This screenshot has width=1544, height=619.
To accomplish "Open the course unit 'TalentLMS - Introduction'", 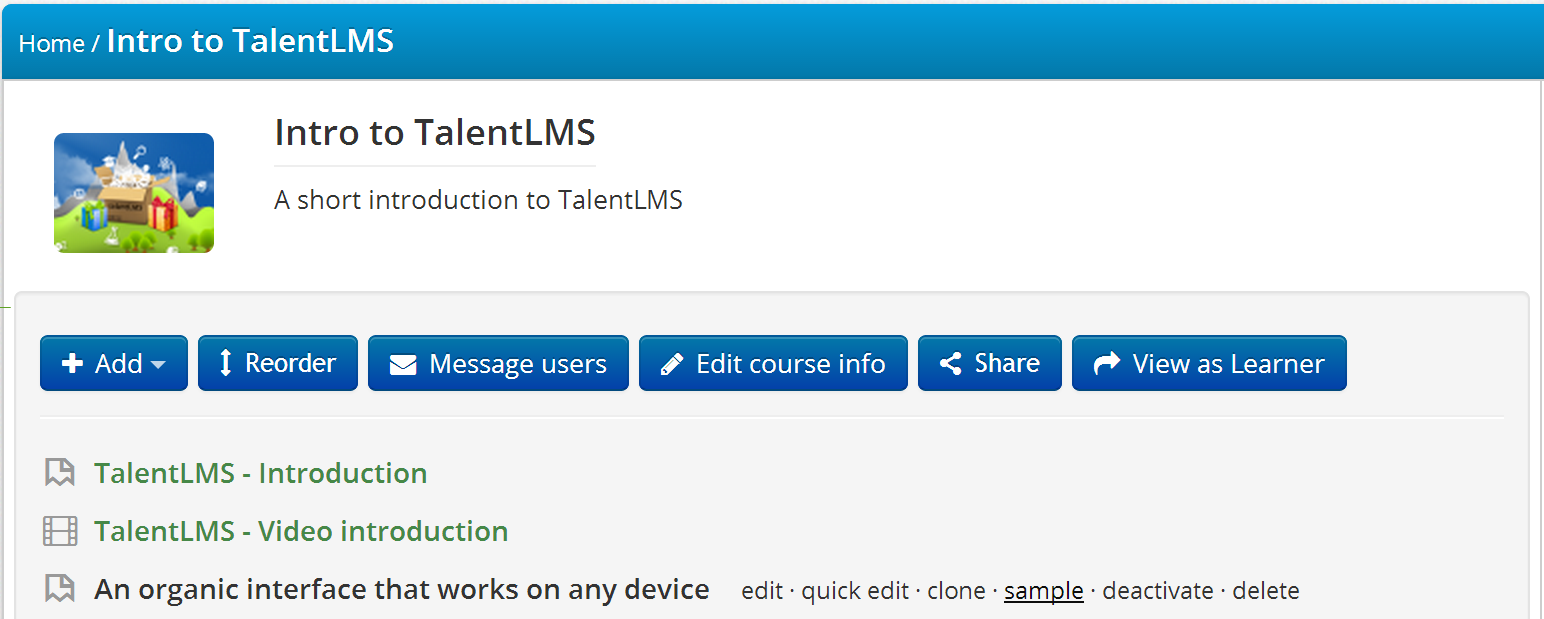I will 259,472.
